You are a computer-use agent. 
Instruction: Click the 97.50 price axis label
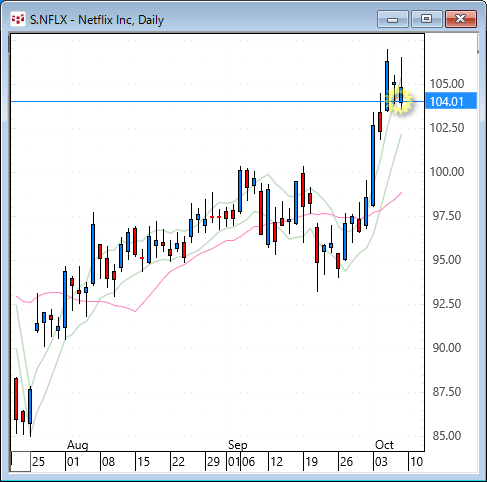click(x=447, y=216)
